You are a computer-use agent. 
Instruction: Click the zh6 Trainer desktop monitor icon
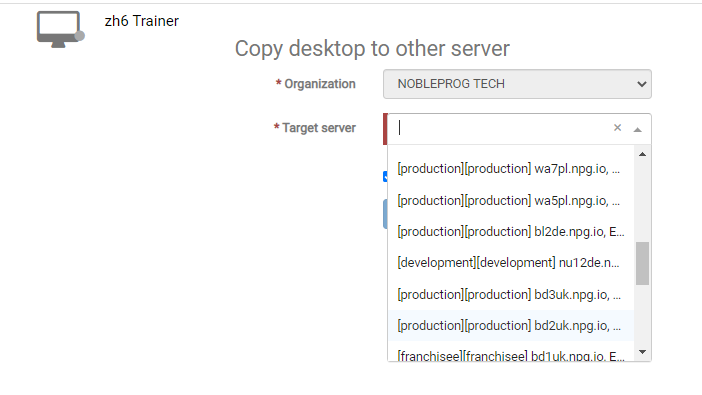[60, 30]
